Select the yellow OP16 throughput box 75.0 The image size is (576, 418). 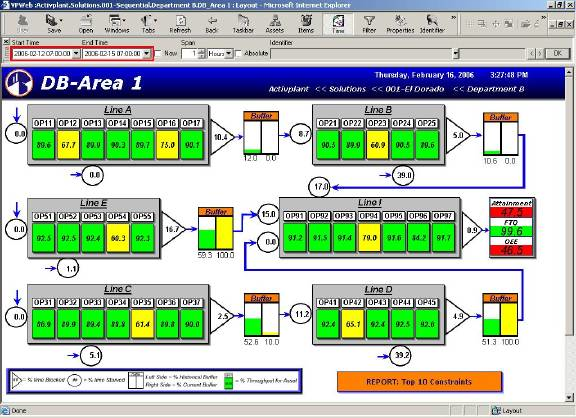tap(167, 145)
